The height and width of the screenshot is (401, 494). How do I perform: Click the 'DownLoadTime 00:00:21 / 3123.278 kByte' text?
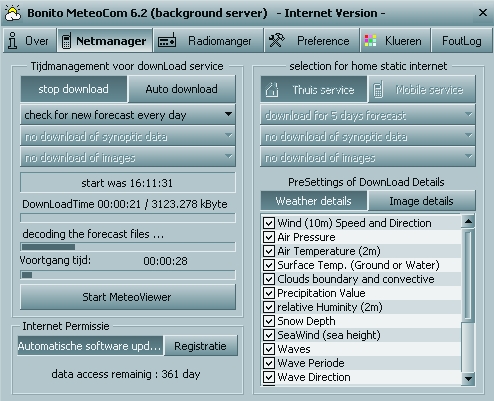pos(125,204)
